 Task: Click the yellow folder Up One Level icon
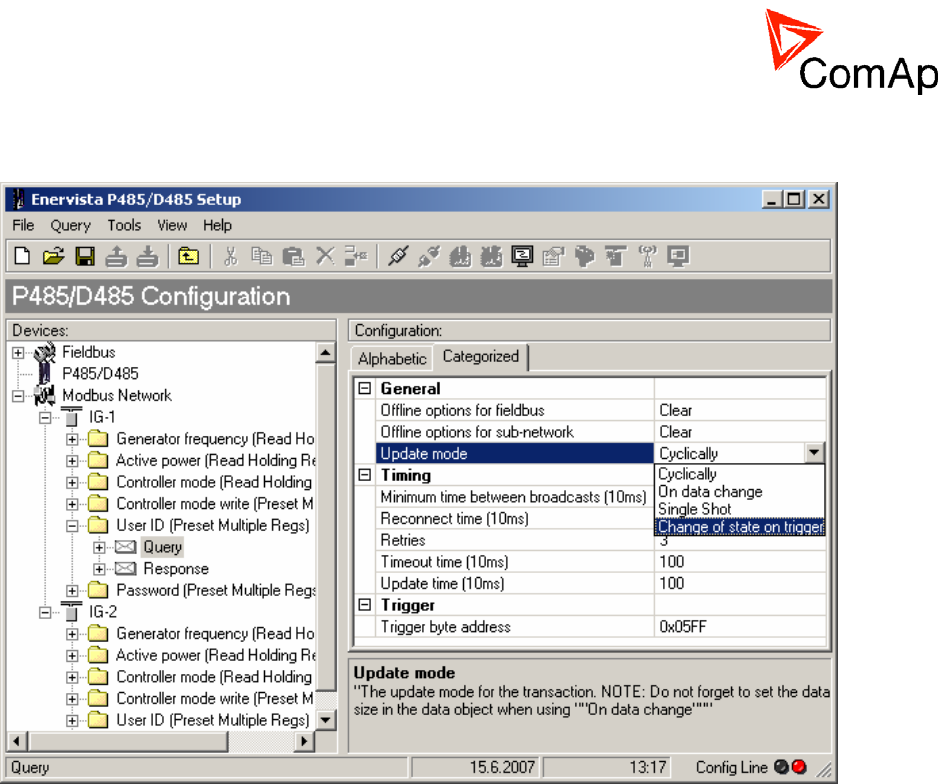pos(188,256)
